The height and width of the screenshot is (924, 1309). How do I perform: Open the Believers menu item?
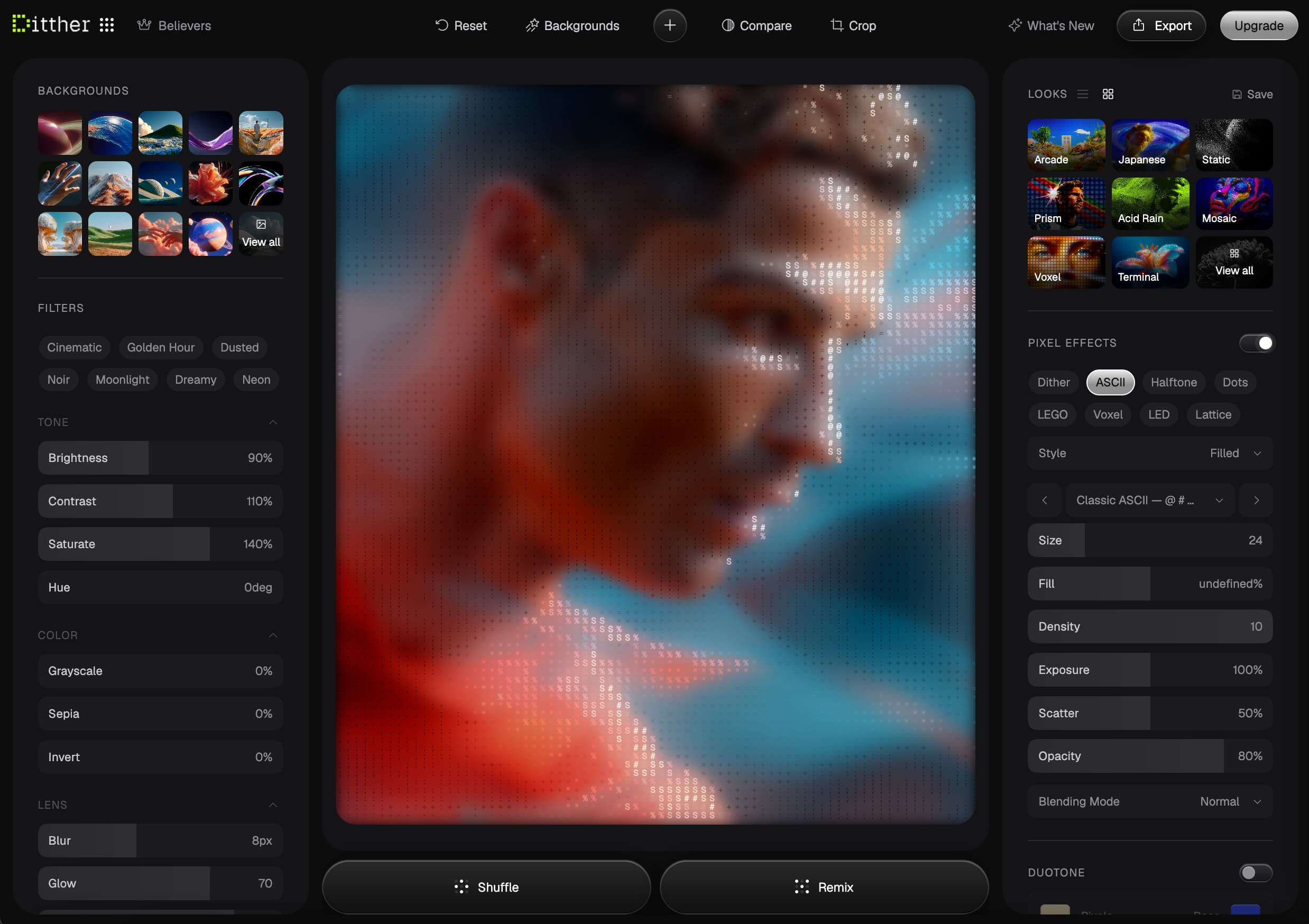point(174,26)
